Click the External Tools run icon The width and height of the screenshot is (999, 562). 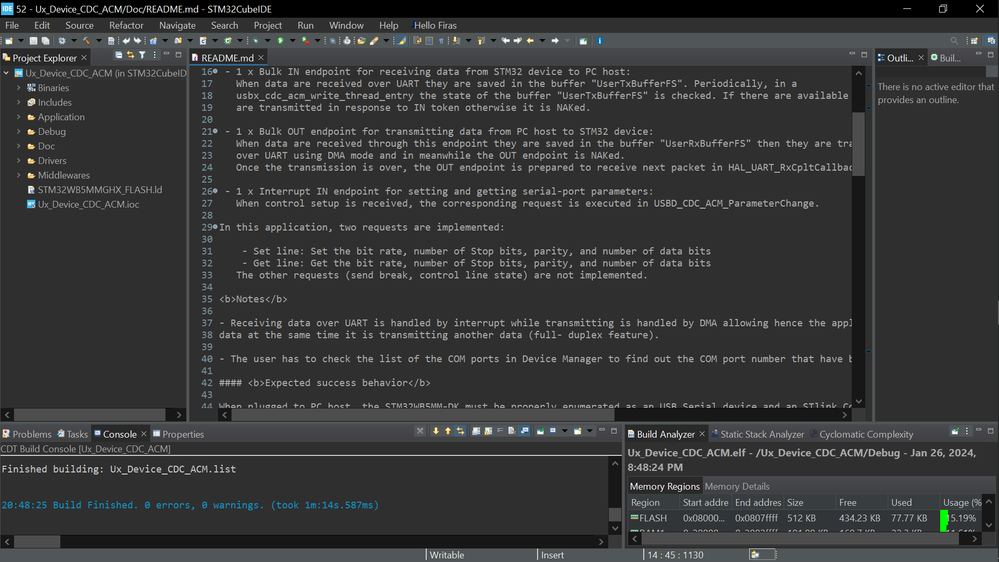point(305,41)
